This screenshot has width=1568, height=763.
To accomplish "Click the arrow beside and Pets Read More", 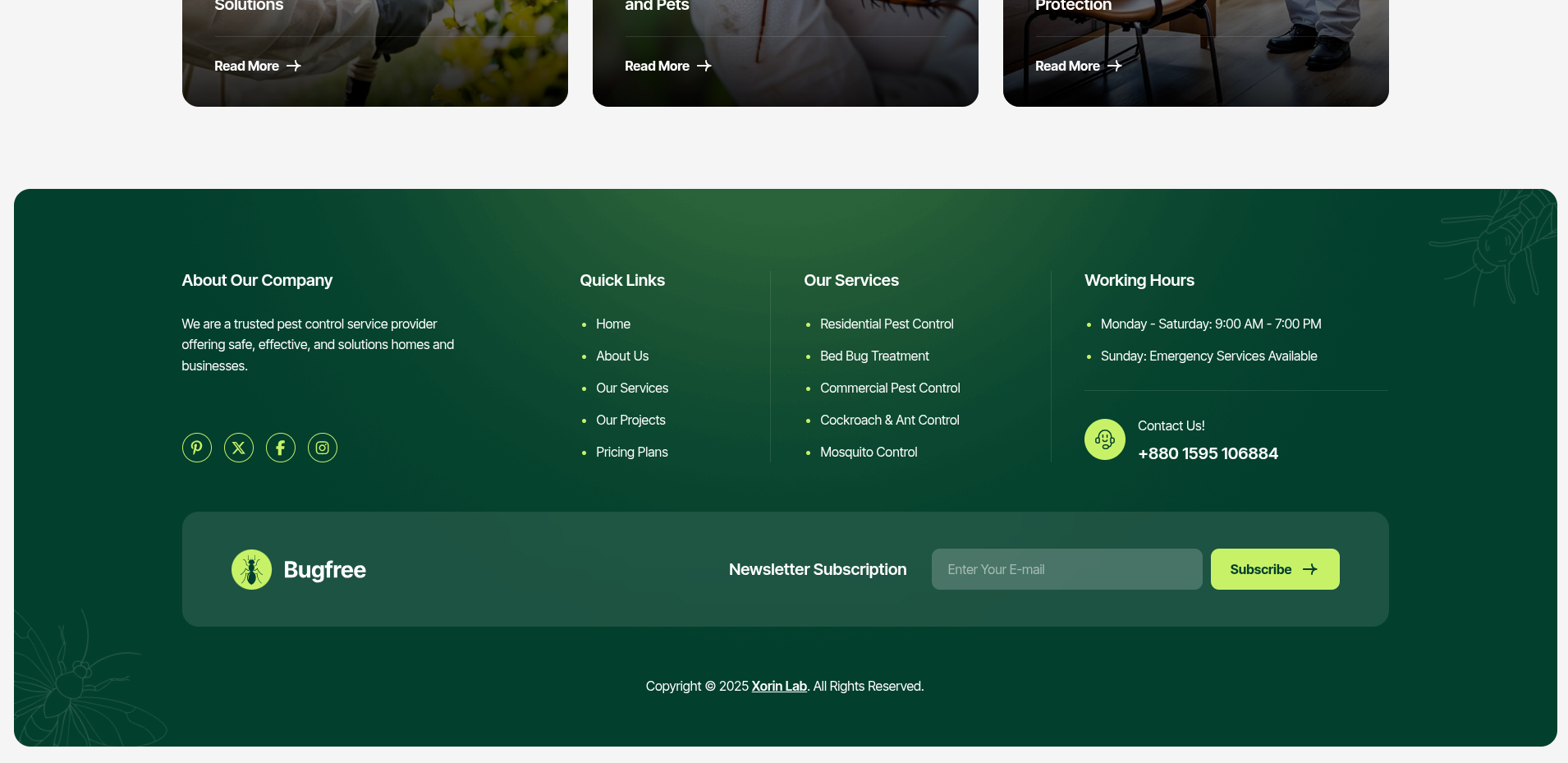I will [704, 66].
